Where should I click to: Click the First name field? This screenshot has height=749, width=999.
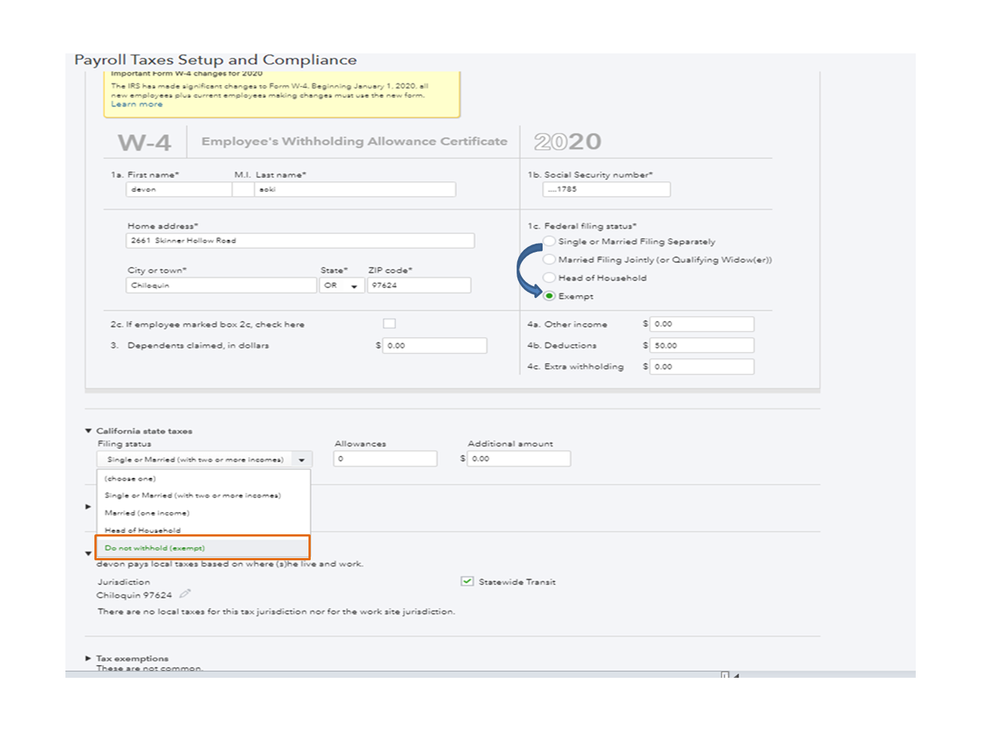[179, 189]
